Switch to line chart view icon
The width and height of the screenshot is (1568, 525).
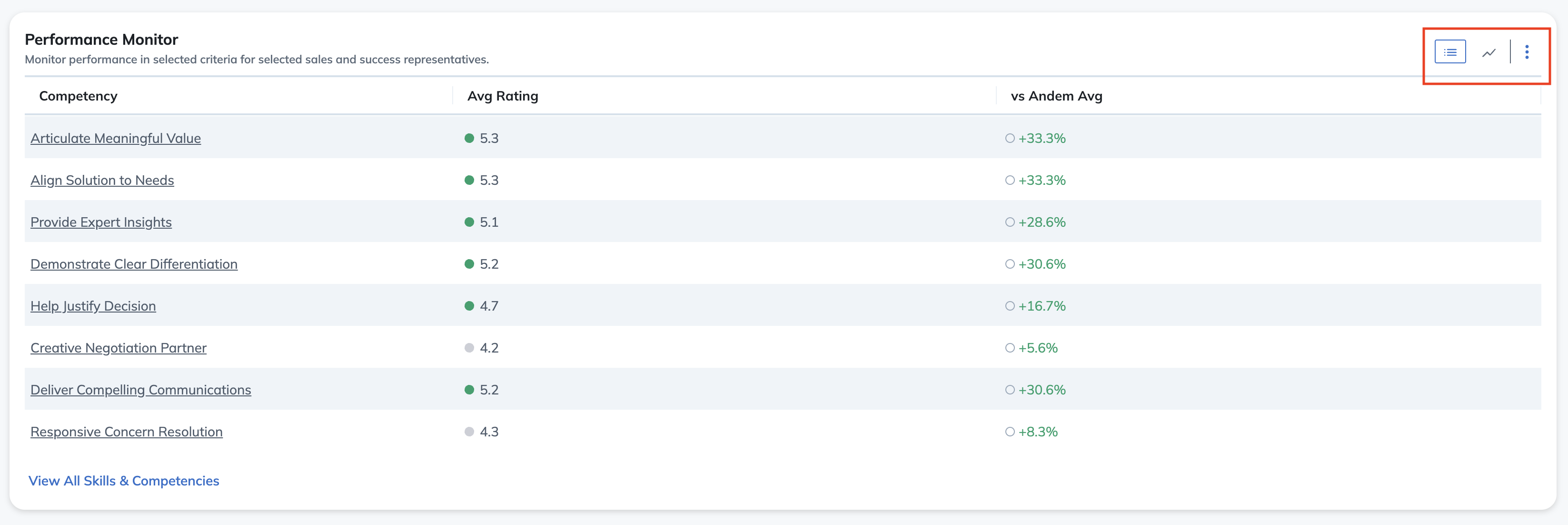click(x=1489, y=52)
